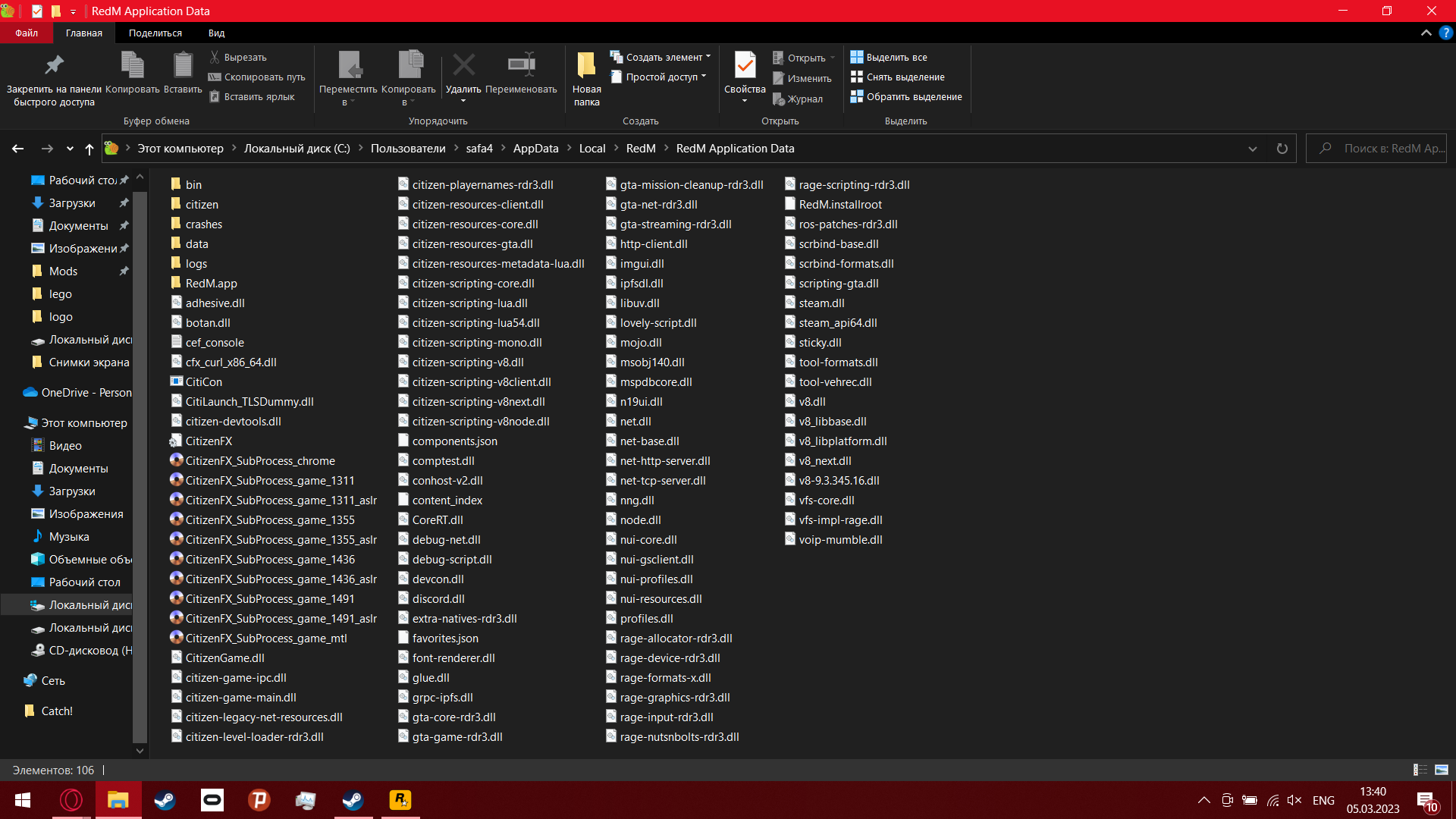Show hidden tray icons chevron

[1203, 800]
